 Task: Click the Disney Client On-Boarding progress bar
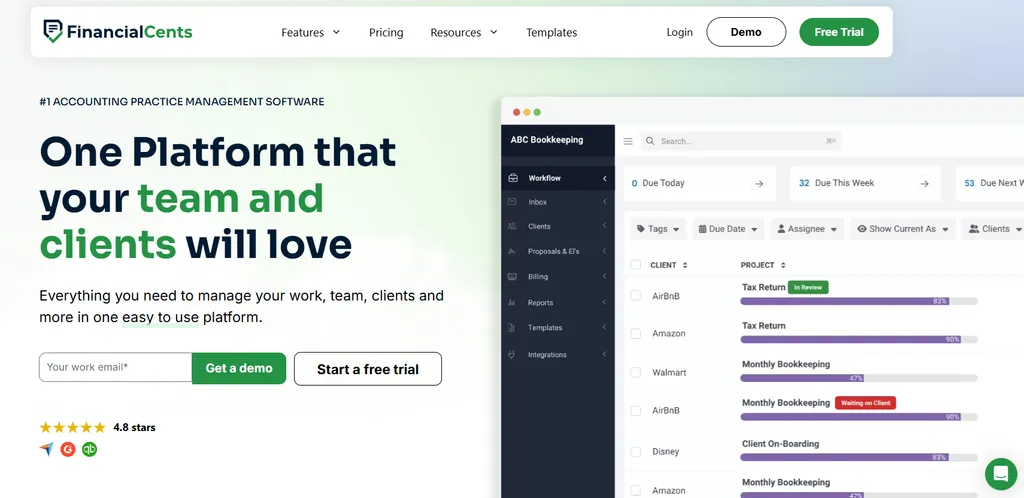(x=859, y=458)
